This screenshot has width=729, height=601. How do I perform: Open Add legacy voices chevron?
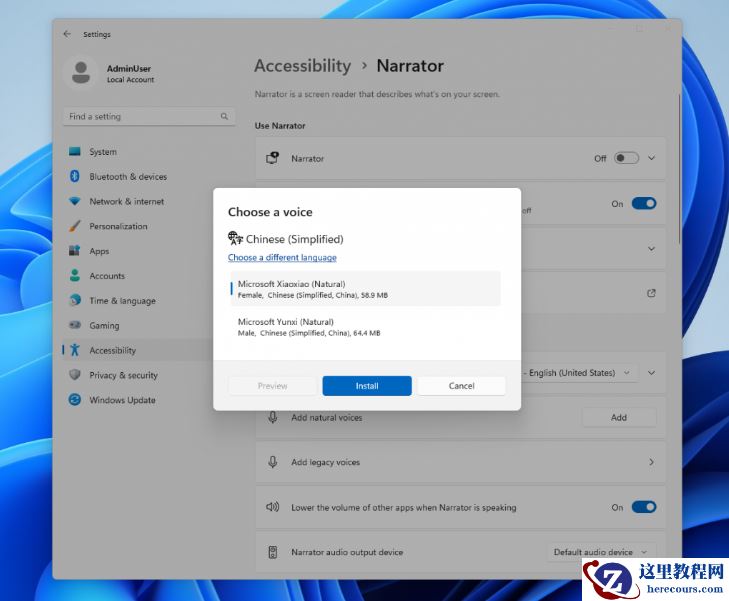point(651,462)
